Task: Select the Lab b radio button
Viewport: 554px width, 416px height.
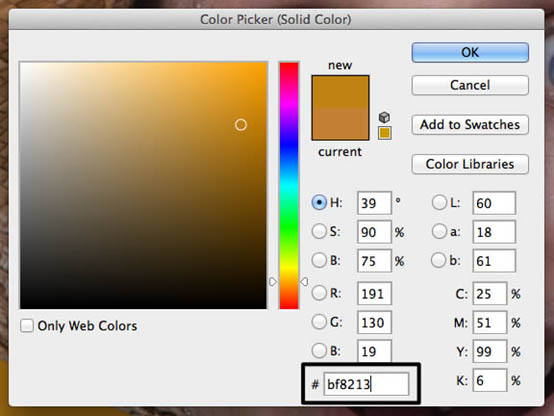Action: (438, 260)
